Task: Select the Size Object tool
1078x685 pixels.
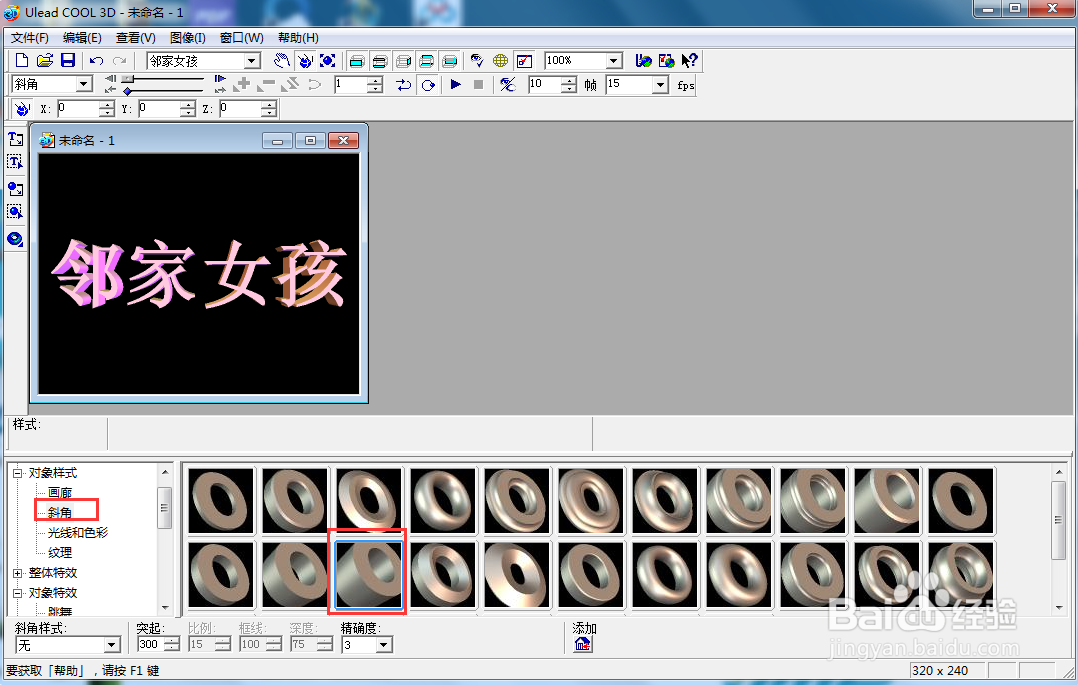Action: (x=328, y=61)
